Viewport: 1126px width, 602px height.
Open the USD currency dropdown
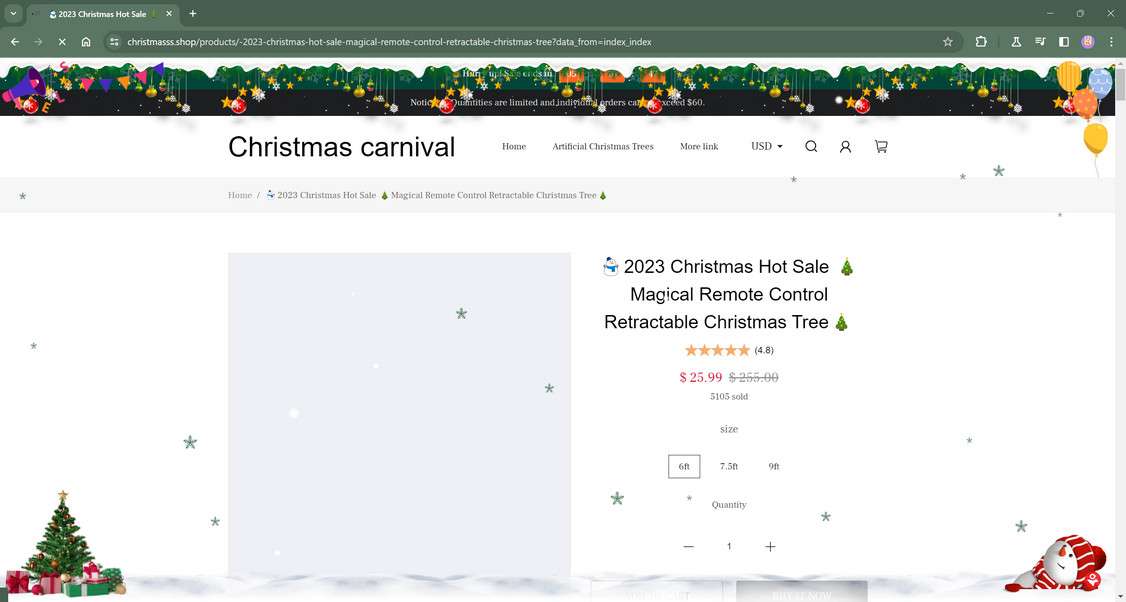tap(766, 146)
